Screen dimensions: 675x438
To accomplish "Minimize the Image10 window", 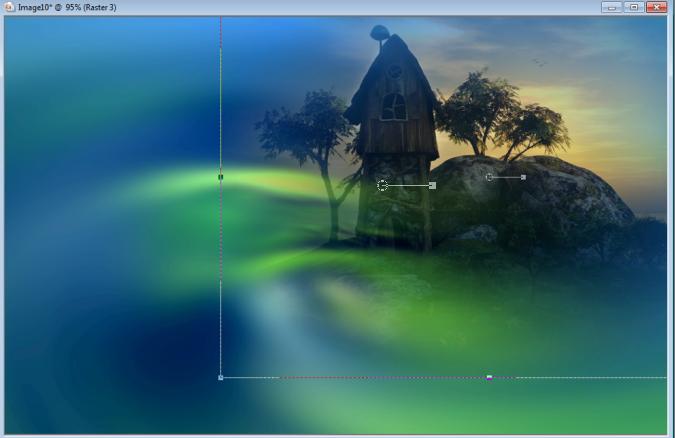I will point(611,7).
